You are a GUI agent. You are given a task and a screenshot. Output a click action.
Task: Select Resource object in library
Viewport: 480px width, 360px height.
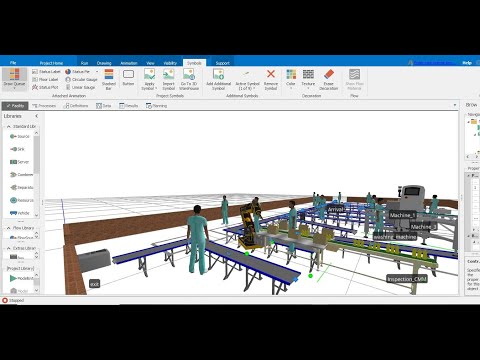[21, 200]
